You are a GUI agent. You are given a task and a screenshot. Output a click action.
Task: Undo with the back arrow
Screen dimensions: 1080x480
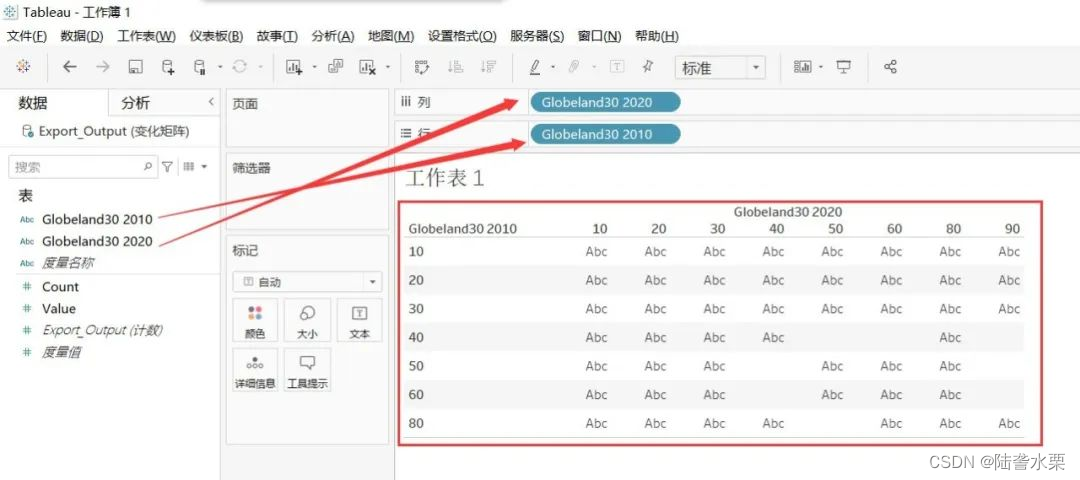(70, 67)
